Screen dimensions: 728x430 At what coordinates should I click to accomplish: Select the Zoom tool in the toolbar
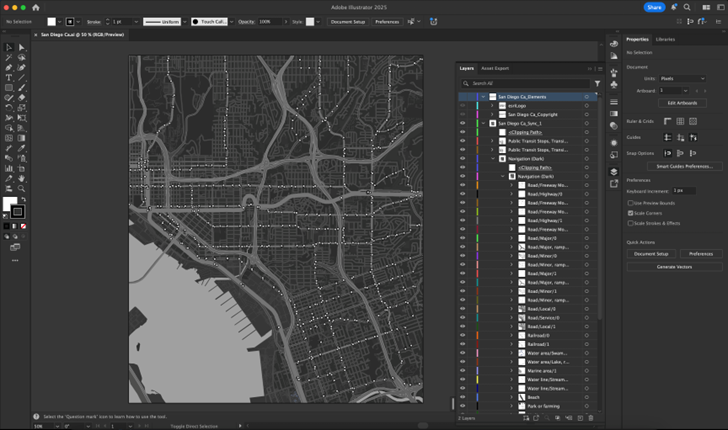pos(21,188)
